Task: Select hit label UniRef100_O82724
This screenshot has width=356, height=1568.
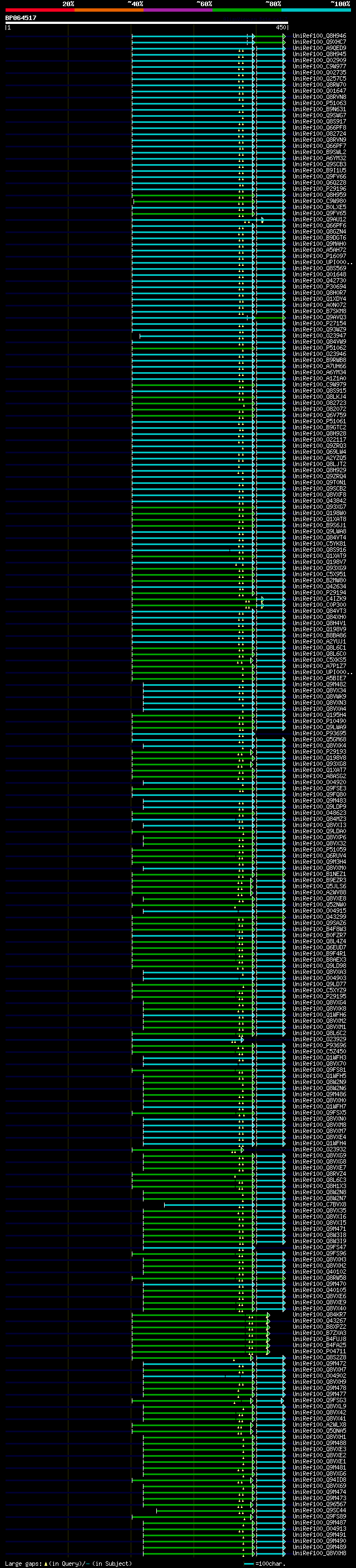Action: point(319,134)
